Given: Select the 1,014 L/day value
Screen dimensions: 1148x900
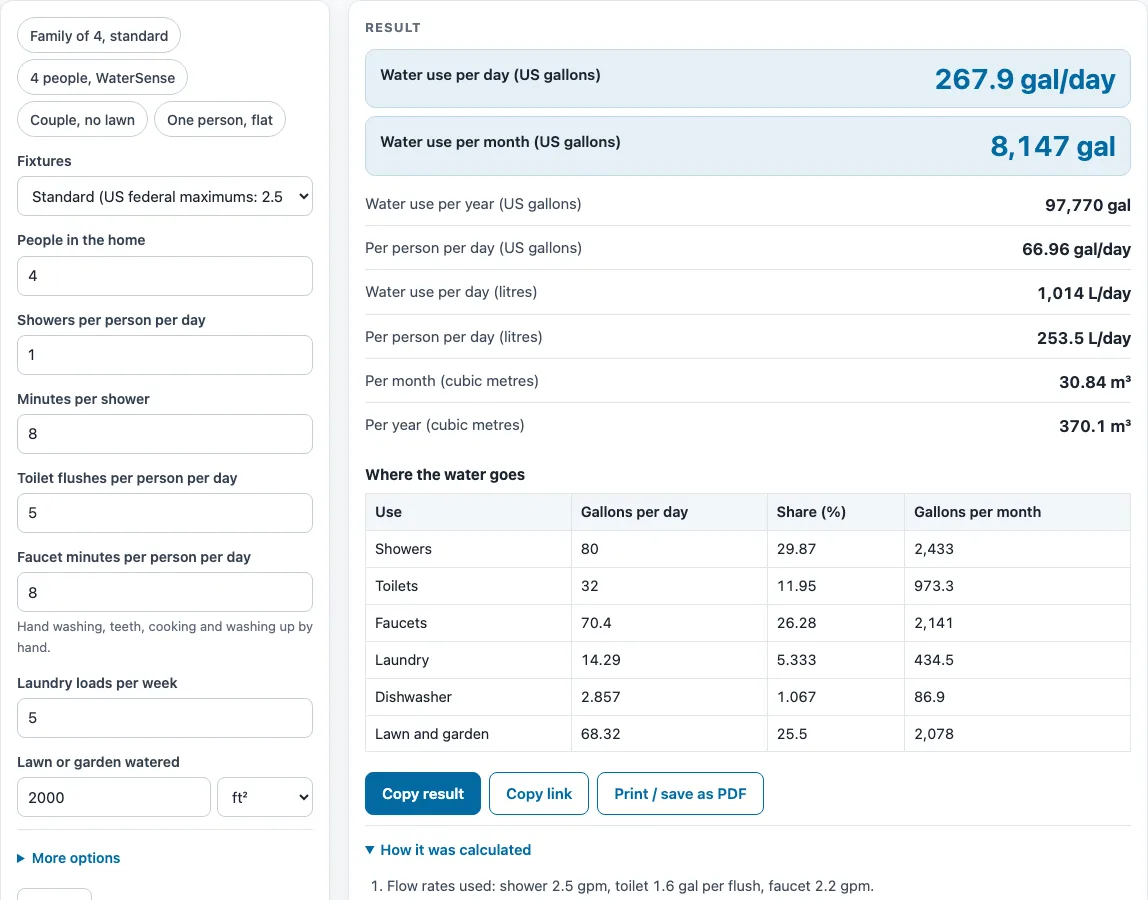Looking at the screenshot, I should [x=1084, y=293].
